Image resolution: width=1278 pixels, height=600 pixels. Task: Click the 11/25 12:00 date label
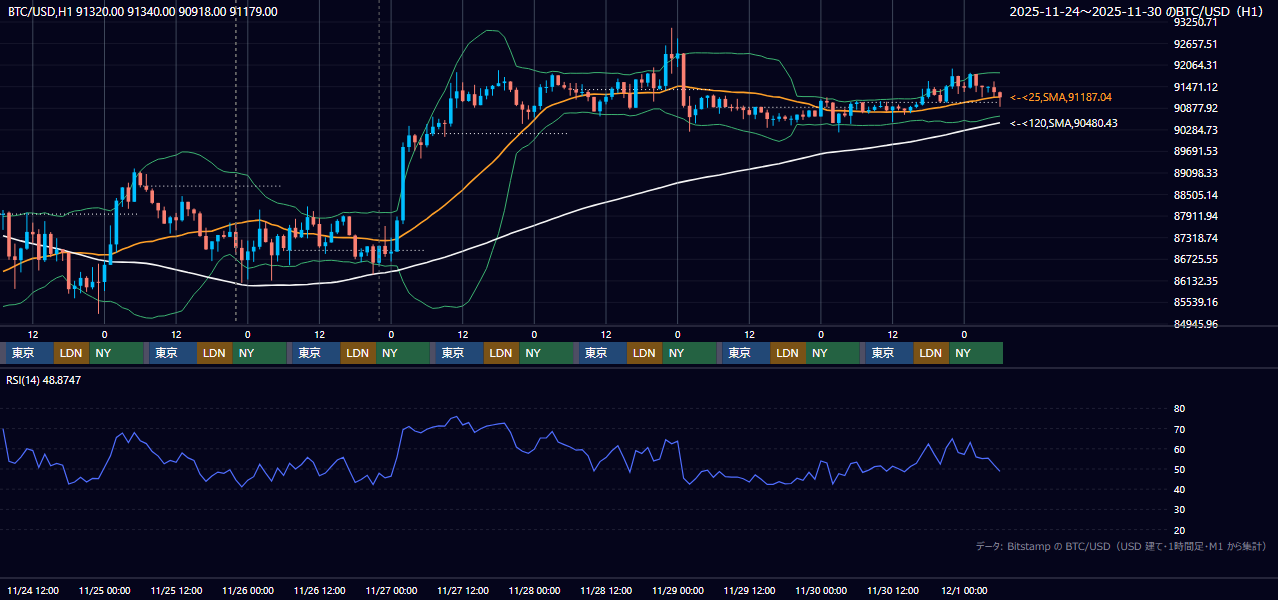(176, 591)
